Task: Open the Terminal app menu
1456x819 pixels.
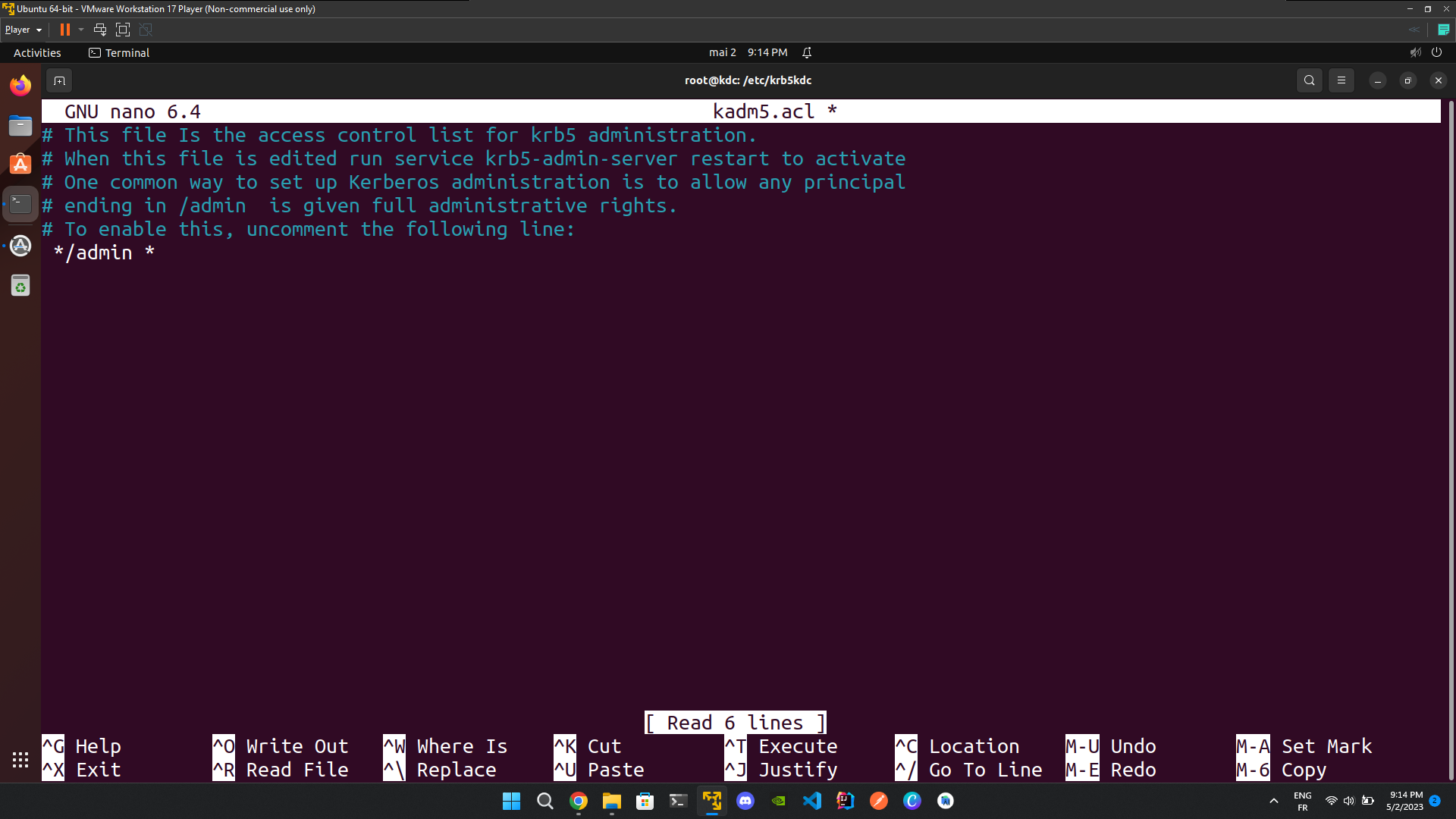Action: [119, 52]
